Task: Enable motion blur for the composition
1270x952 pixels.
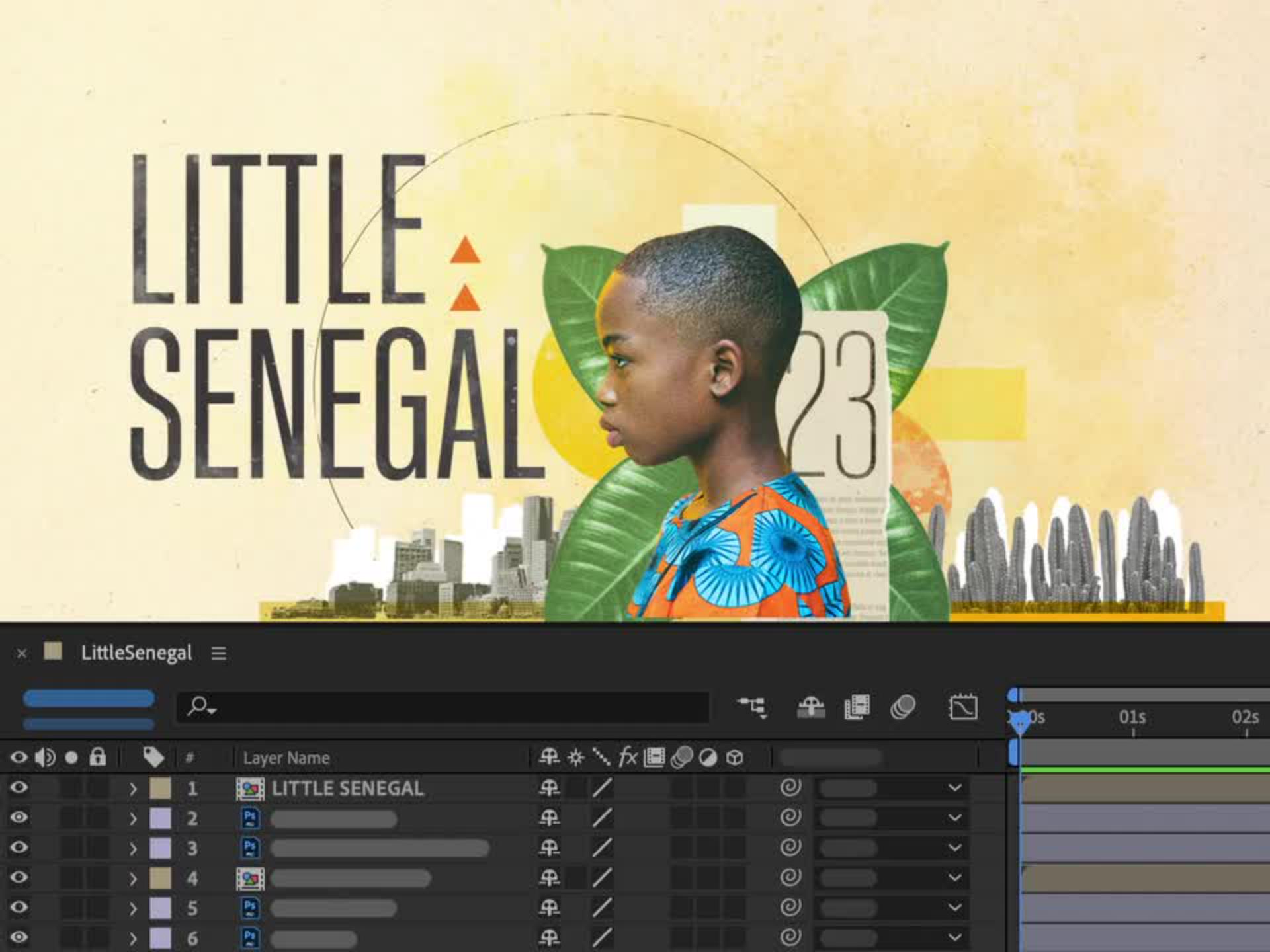Action: click(x=903, y=707)
